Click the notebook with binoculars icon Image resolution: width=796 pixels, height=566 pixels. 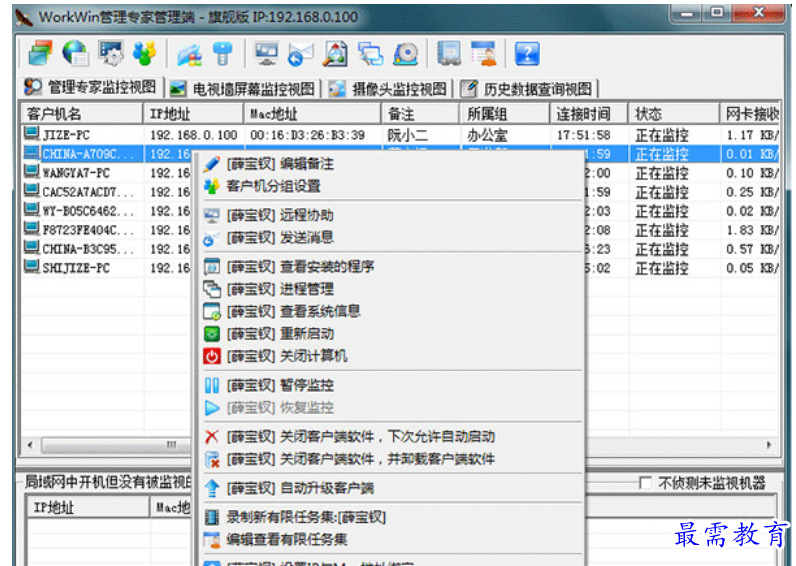[x=449, y=54]
